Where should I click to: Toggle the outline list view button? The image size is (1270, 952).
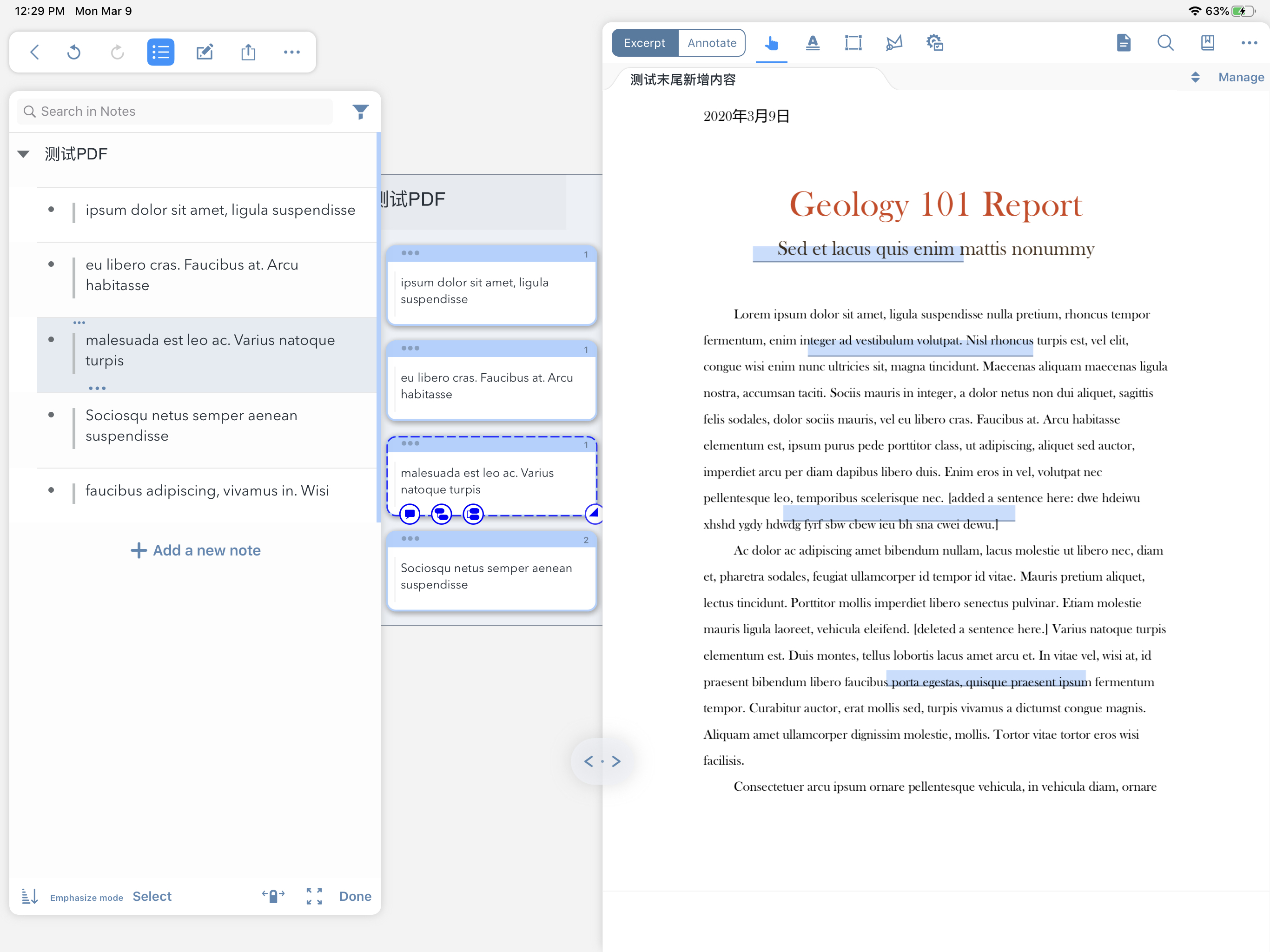point(161,52)
